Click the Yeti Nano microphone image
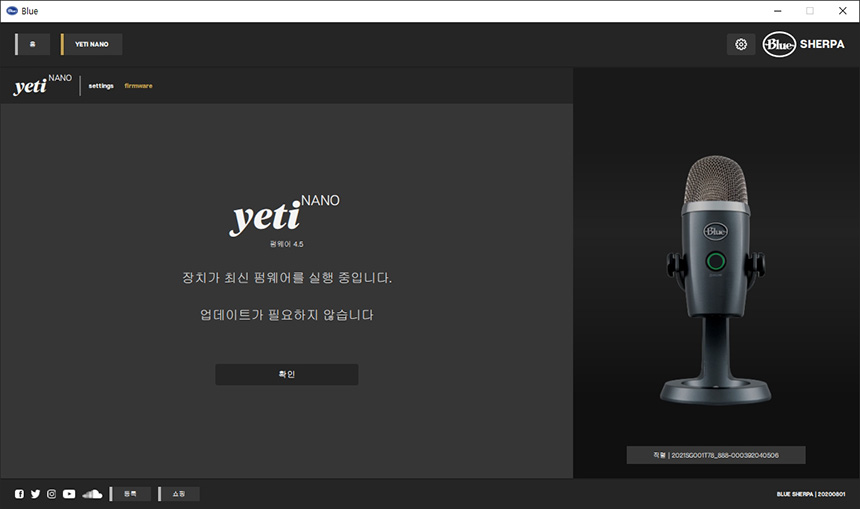Viewport: 860px width, 509px height. pos(715,280)
